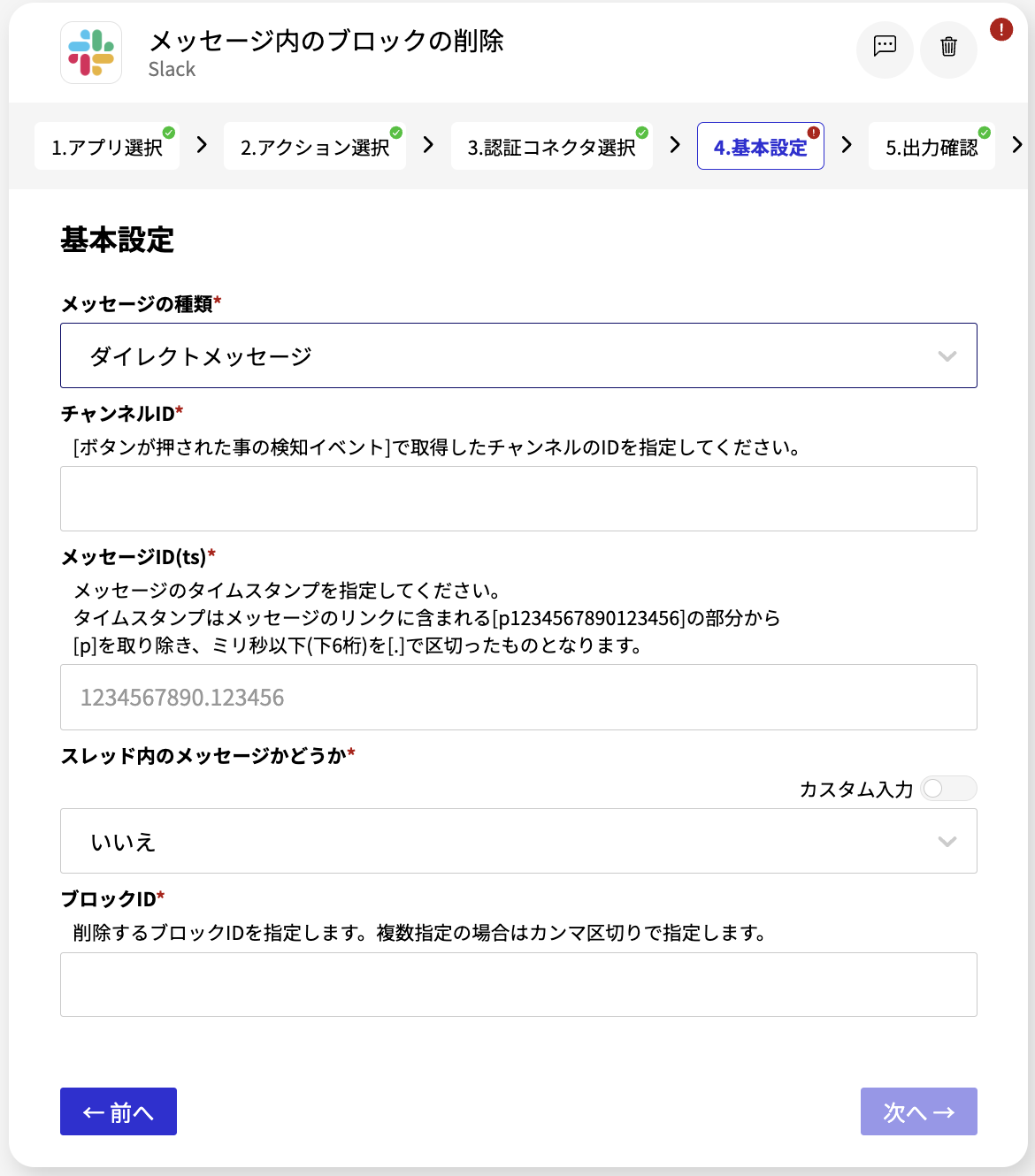Click the Slack app logo icon
This screenshot has width=1035, height=1176.
click(91, 53)
